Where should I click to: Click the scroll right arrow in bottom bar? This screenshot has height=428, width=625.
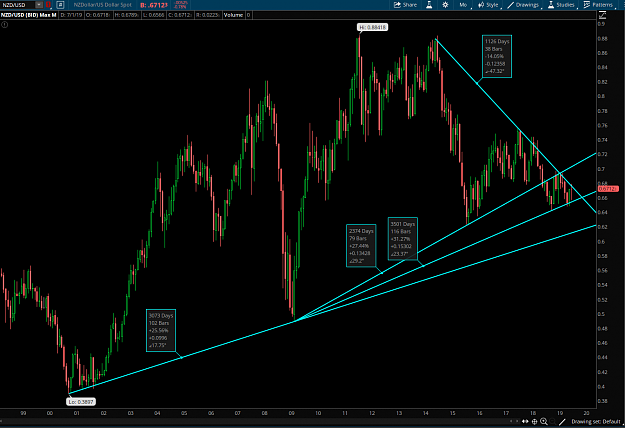518,421
